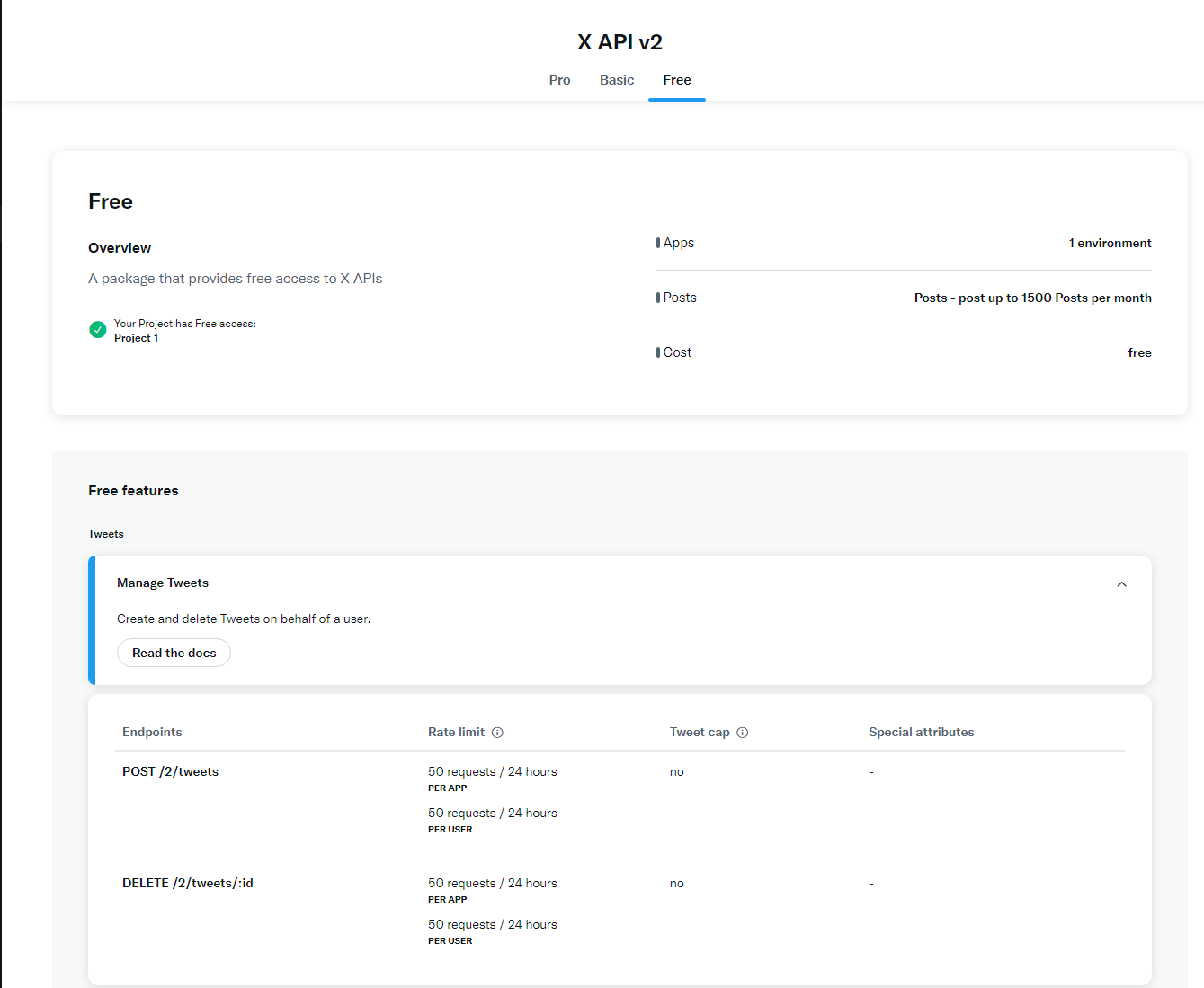
Task: Switch to the Pro tab
Action: (559, 80)
